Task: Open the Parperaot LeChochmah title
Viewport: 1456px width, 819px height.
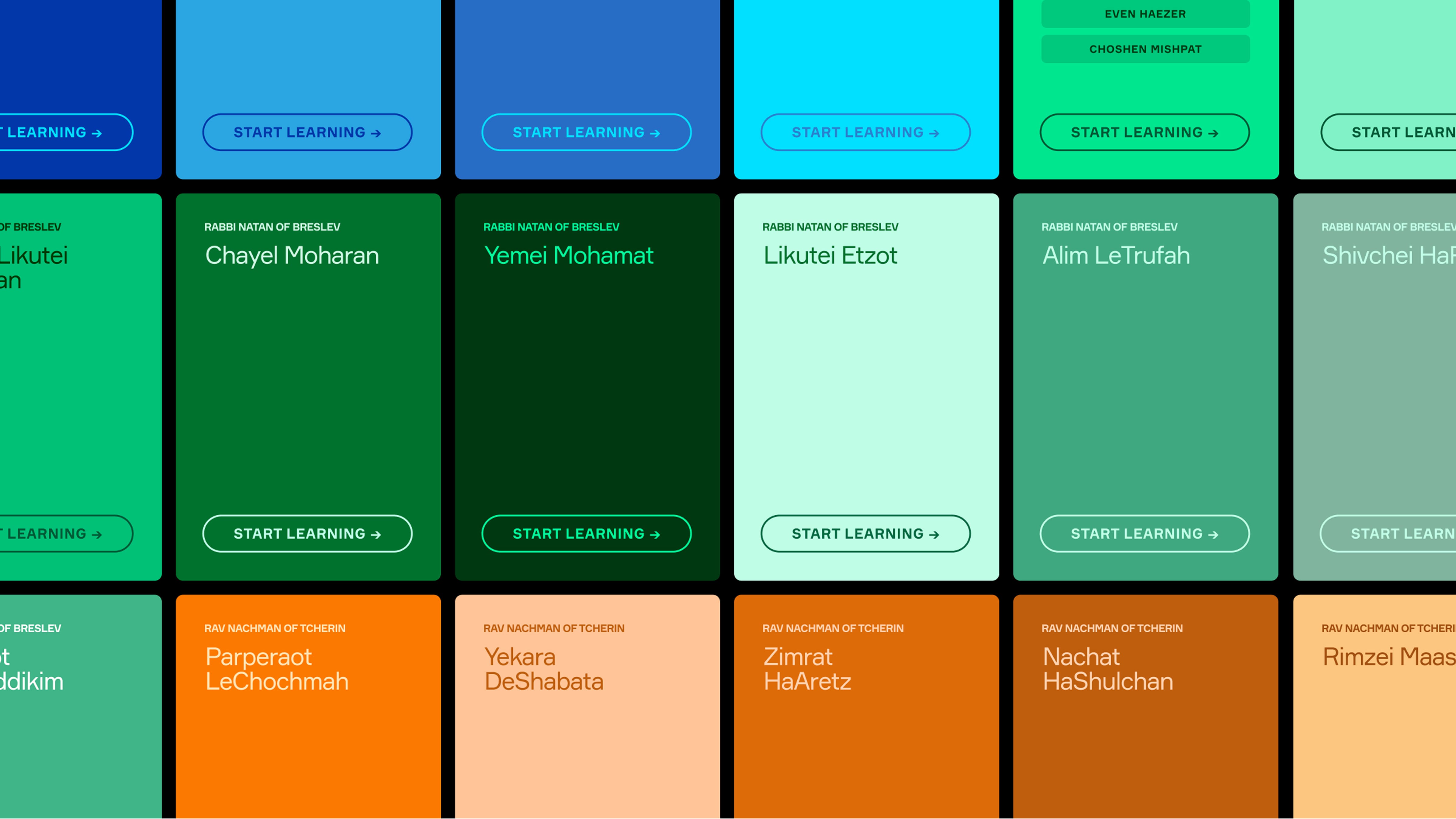Action: 276,669
